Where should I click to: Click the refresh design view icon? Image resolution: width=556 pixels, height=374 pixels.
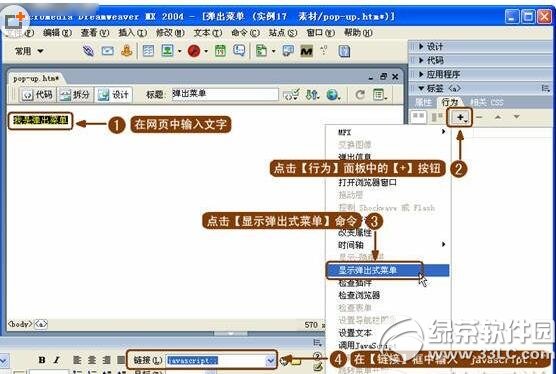coord(360,94)
